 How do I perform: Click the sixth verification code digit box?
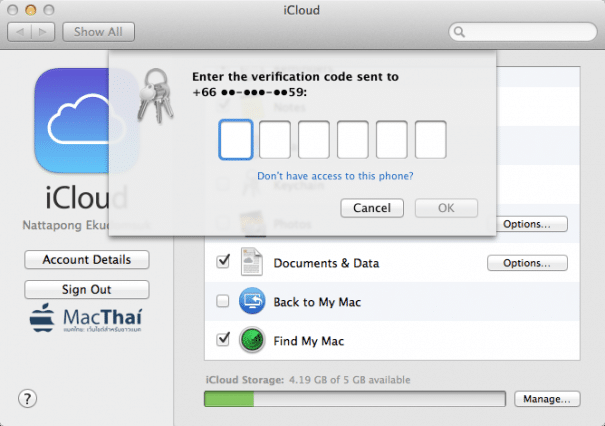(x=431, y=140)
